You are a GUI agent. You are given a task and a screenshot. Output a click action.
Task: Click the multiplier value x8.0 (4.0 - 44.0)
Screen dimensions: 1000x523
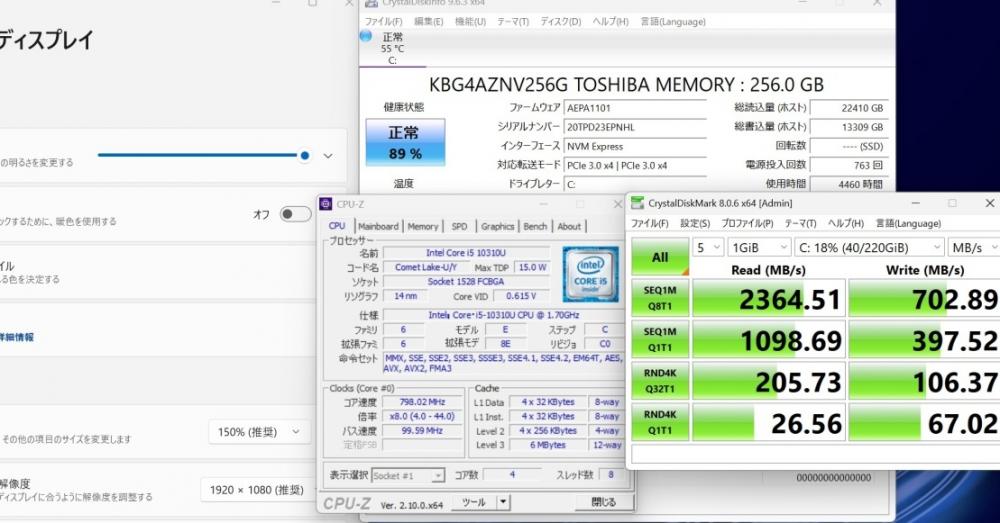[422, 416]
